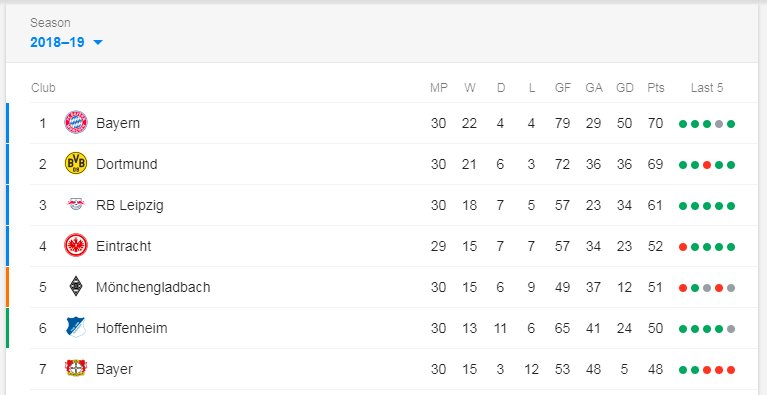Select the 2018–19 season text
The image size is (767, 395).
click(x=57, y=43)
